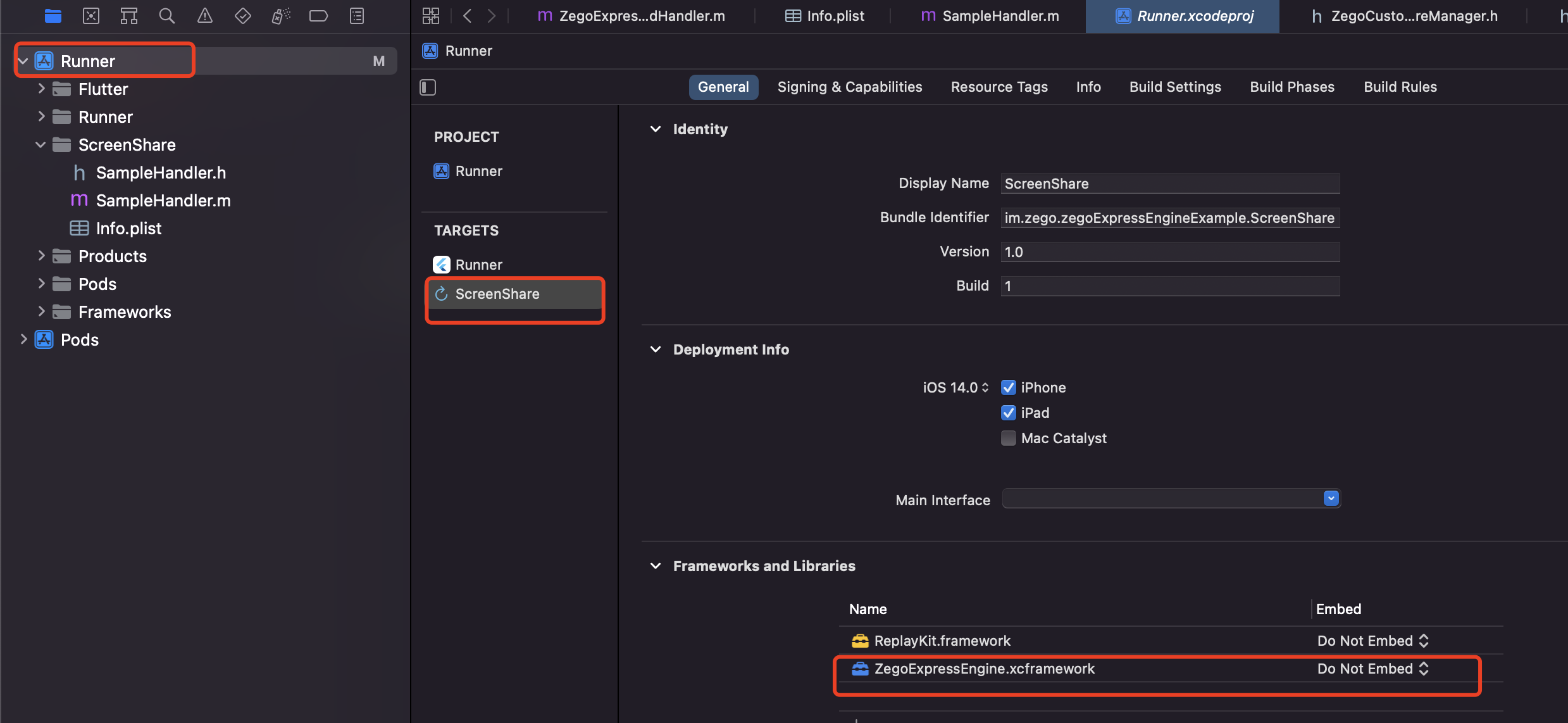Image resolution: width=1568 pixels, height=723 pixels.
Task: Select the Runner.xcodeproj editor tab
Action: point(1183,16)
